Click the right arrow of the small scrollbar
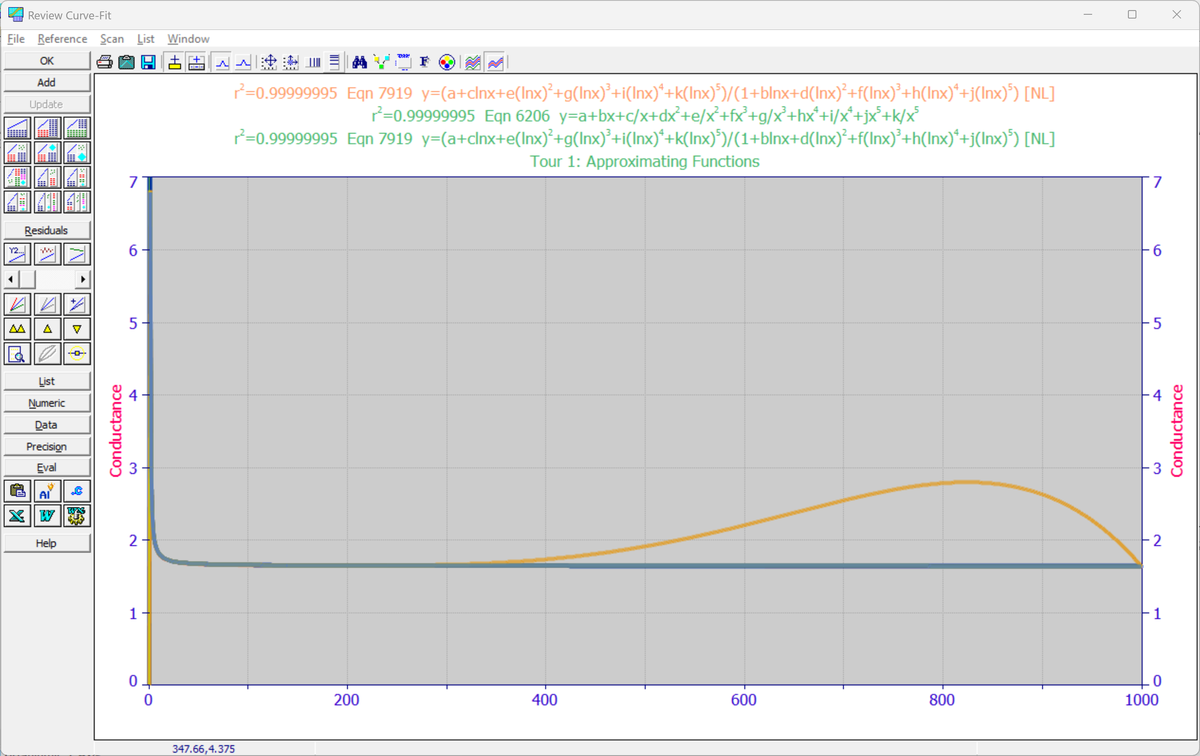The height and width of the screenshot is (756, 1200). [x=83, y=279]
